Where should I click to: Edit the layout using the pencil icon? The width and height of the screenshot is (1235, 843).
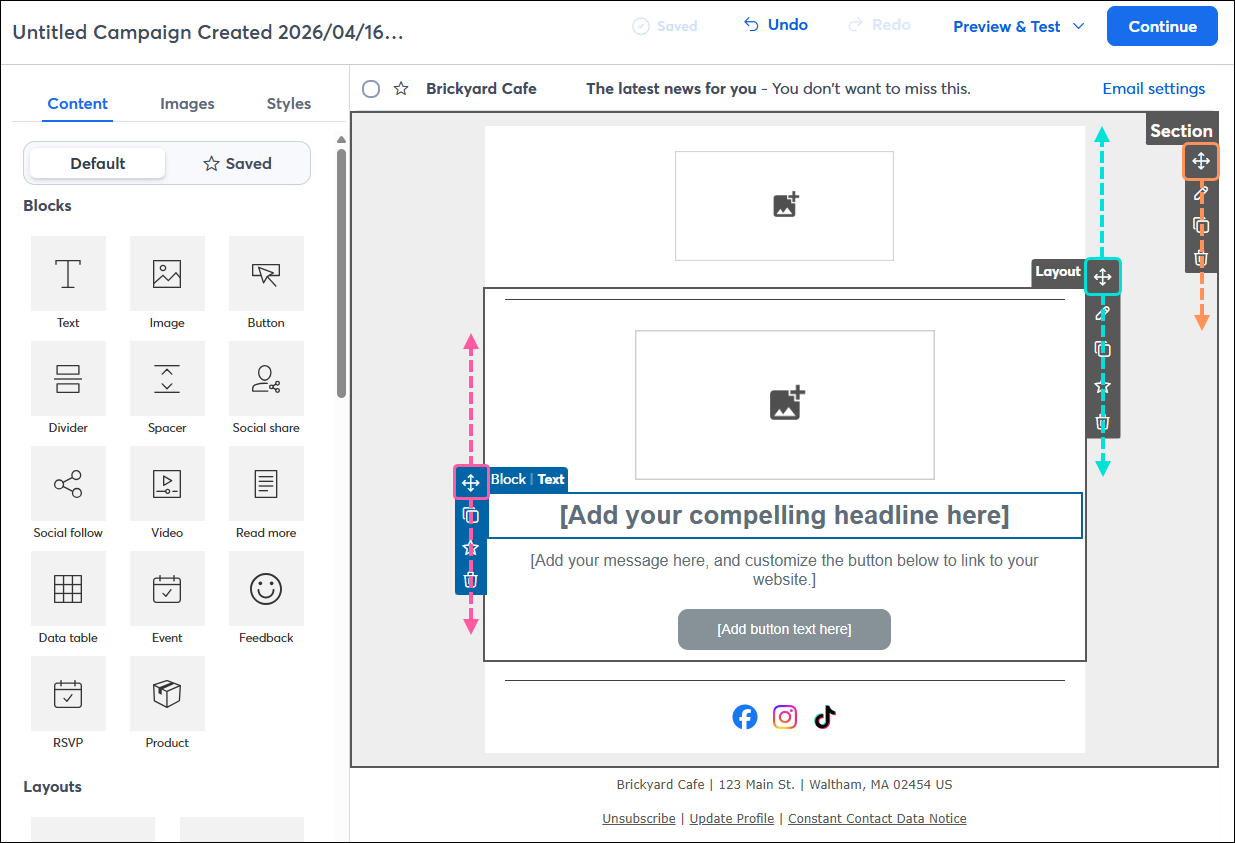tap(1103, 312)
